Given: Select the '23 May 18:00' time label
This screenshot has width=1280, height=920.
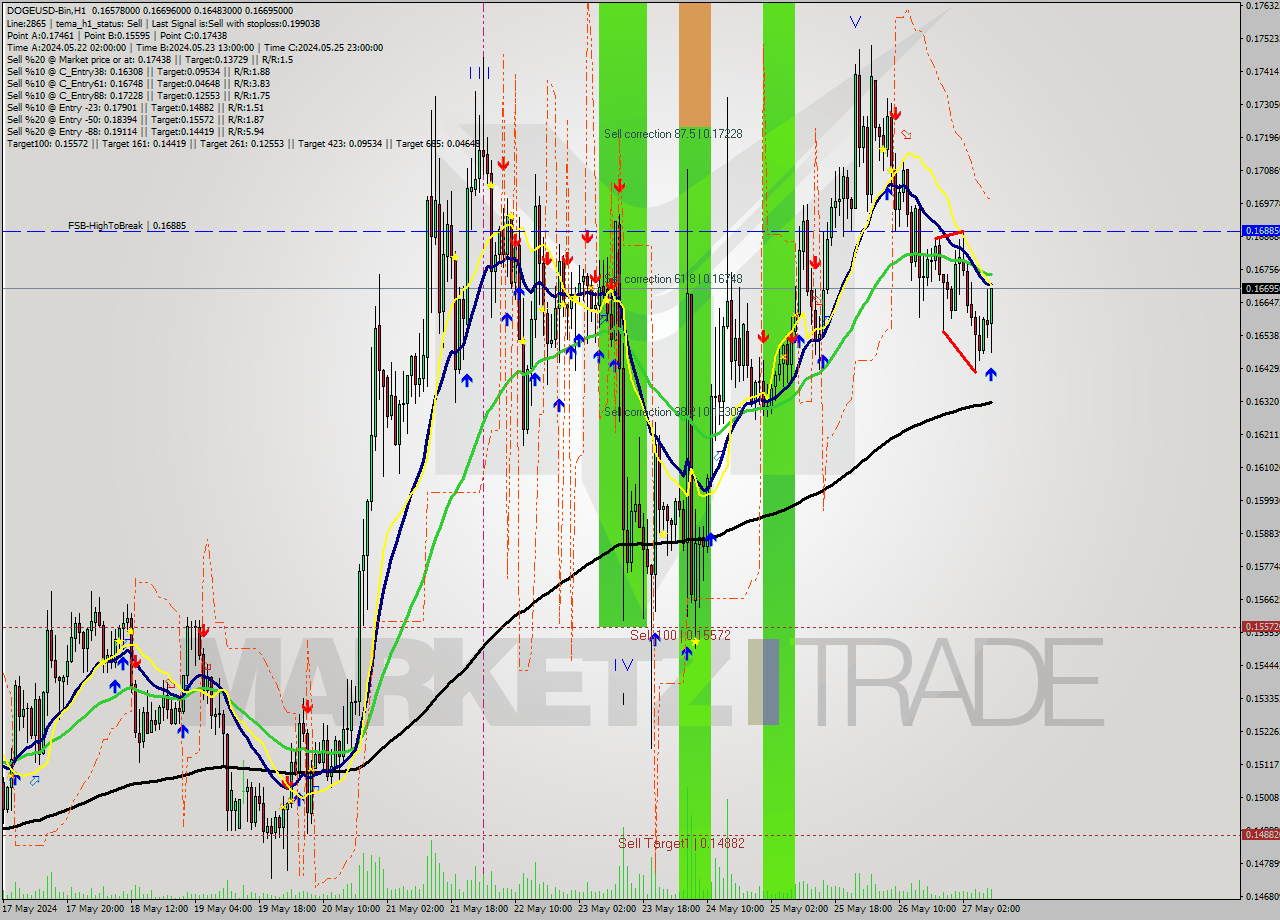Looking at the screenshot, I should [x=671, y=909].
